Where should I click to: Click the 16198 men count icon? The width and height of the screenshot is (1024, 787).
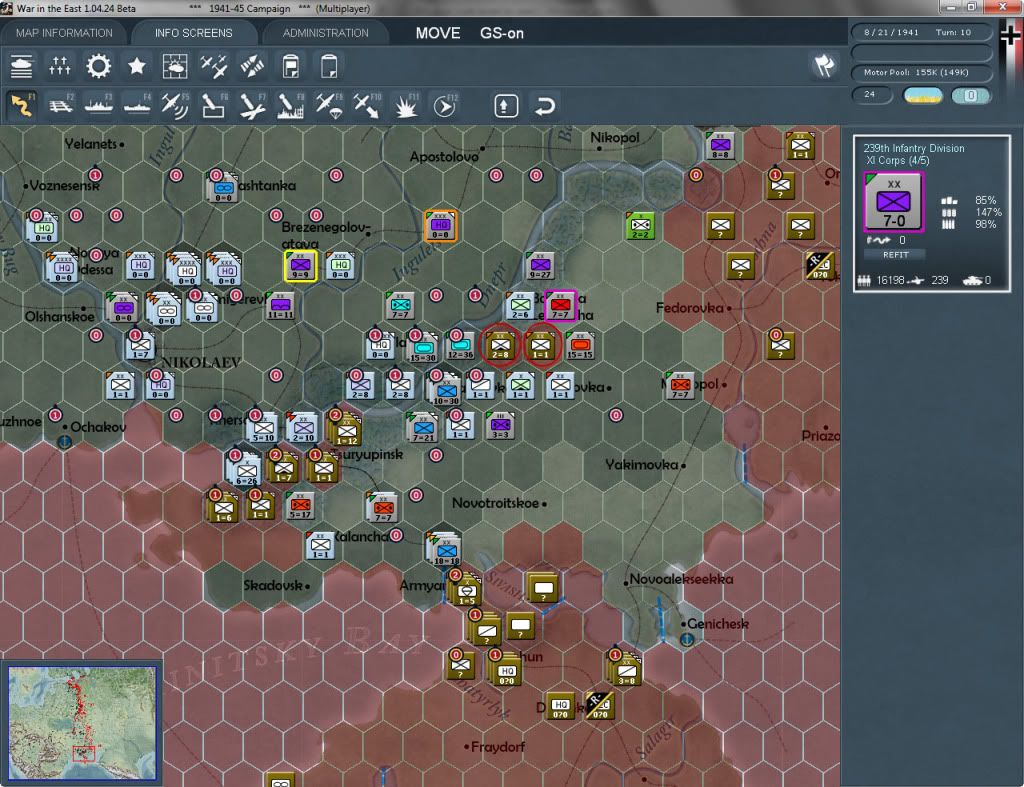click(x=864, y=280)
